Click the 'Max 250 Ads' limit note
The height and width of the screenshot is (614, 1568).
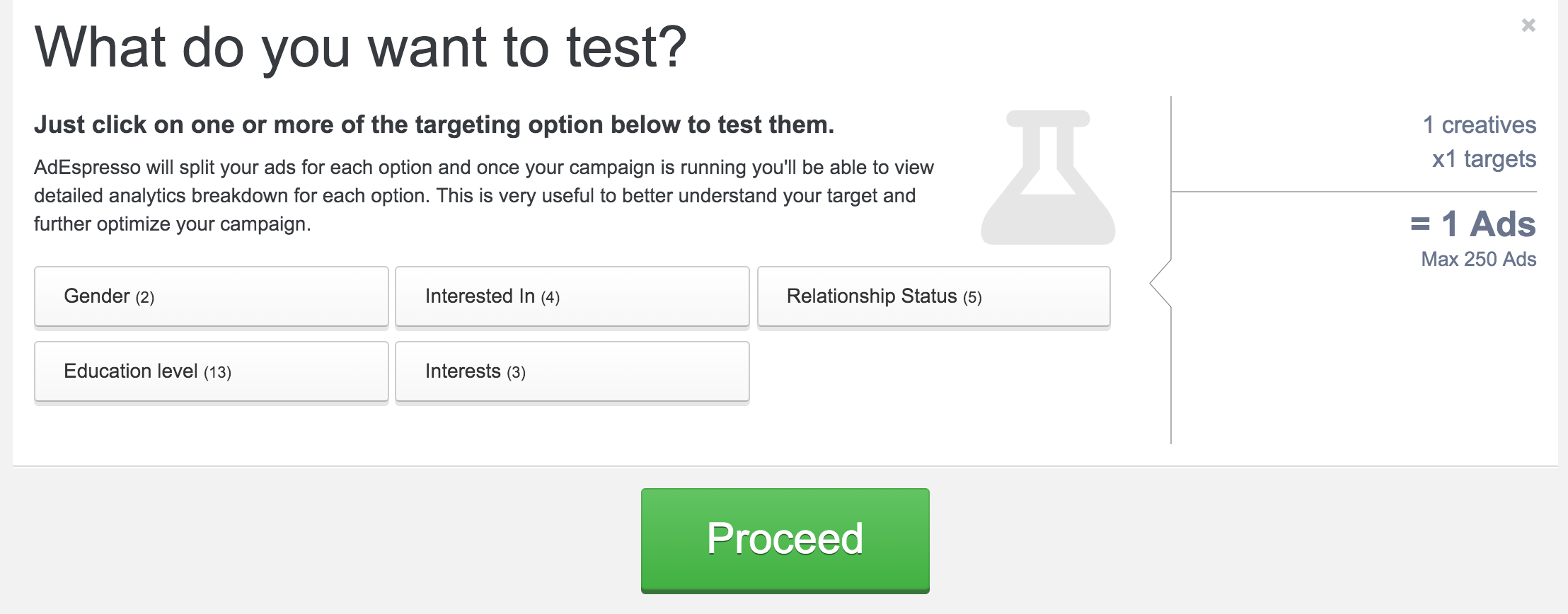click(1479, 259)
